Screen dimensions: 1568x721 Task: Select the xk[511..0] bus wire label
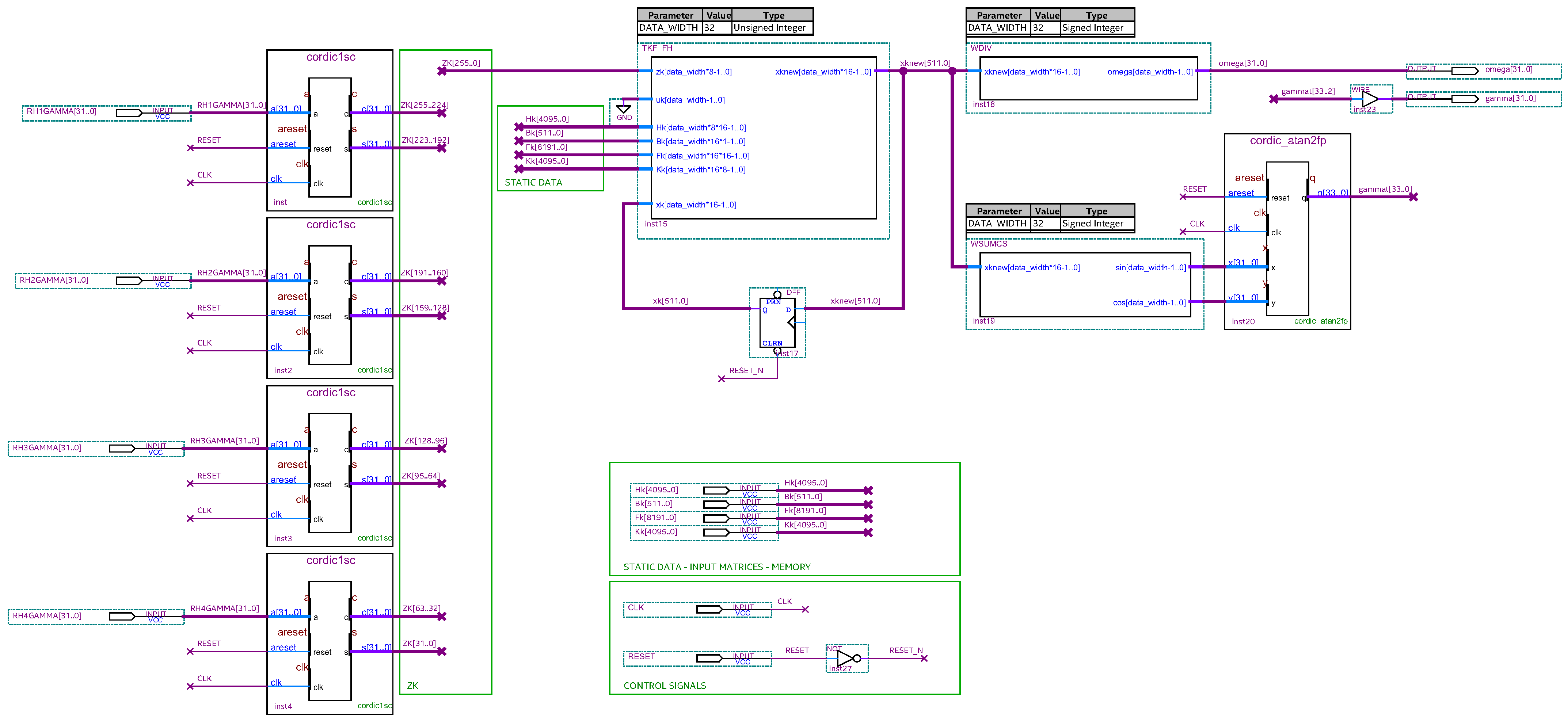coord(670,301)
